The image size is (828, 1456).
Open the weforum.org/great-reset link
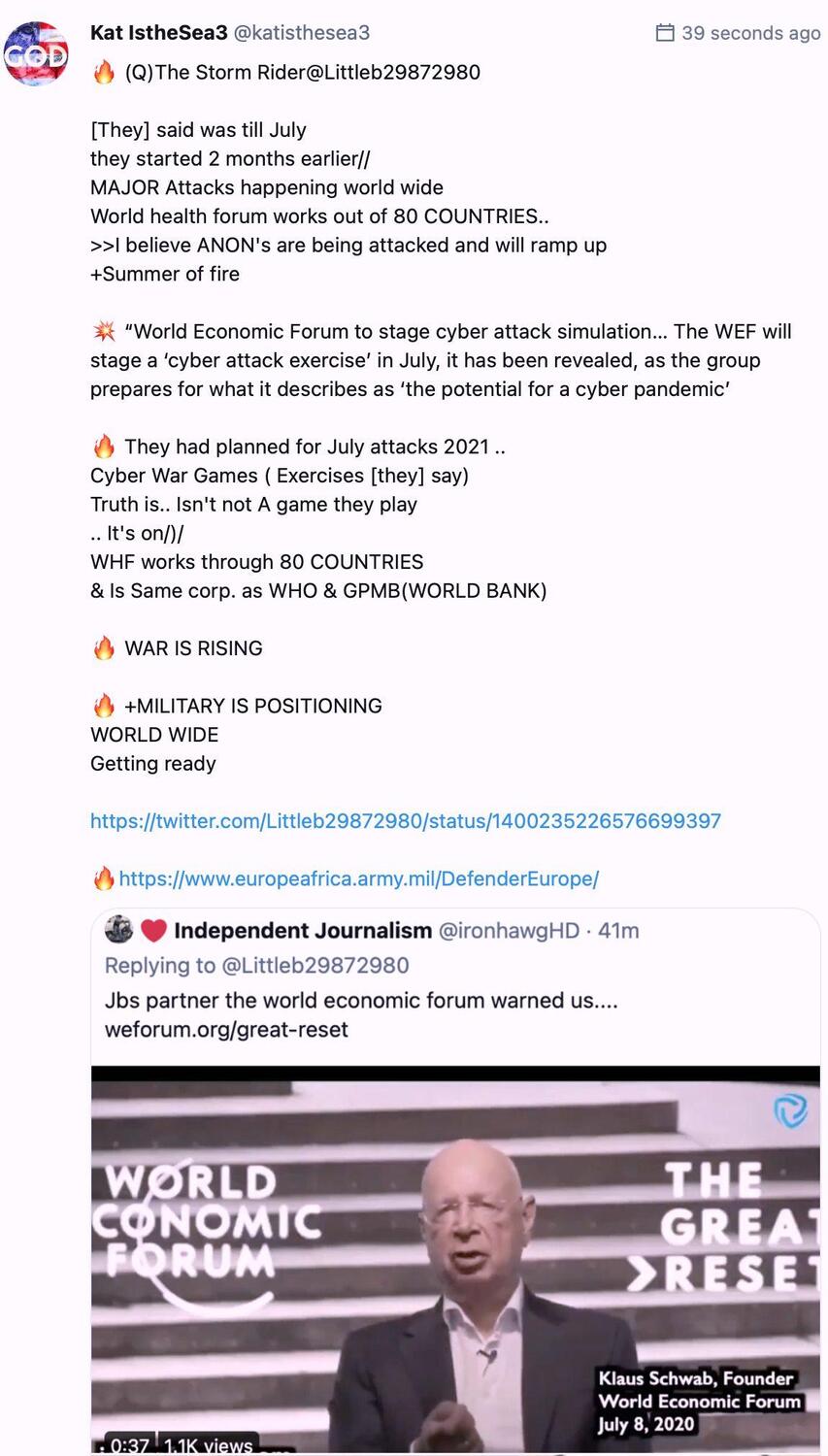click(226, 1030)
